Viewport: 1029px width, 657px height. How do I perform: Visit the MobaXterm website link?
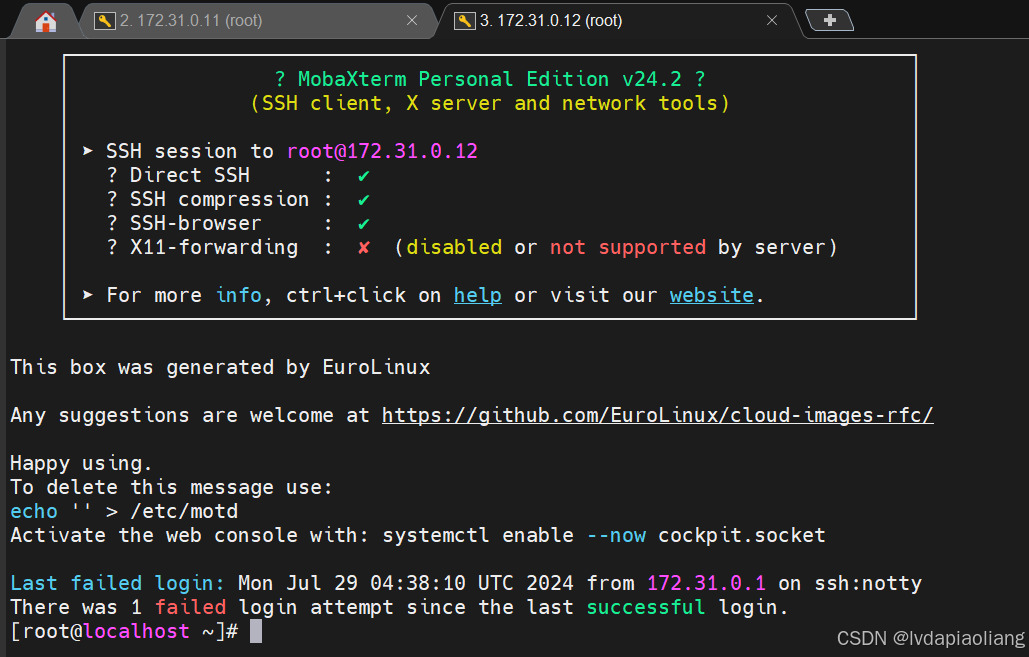tap(711, 295)
